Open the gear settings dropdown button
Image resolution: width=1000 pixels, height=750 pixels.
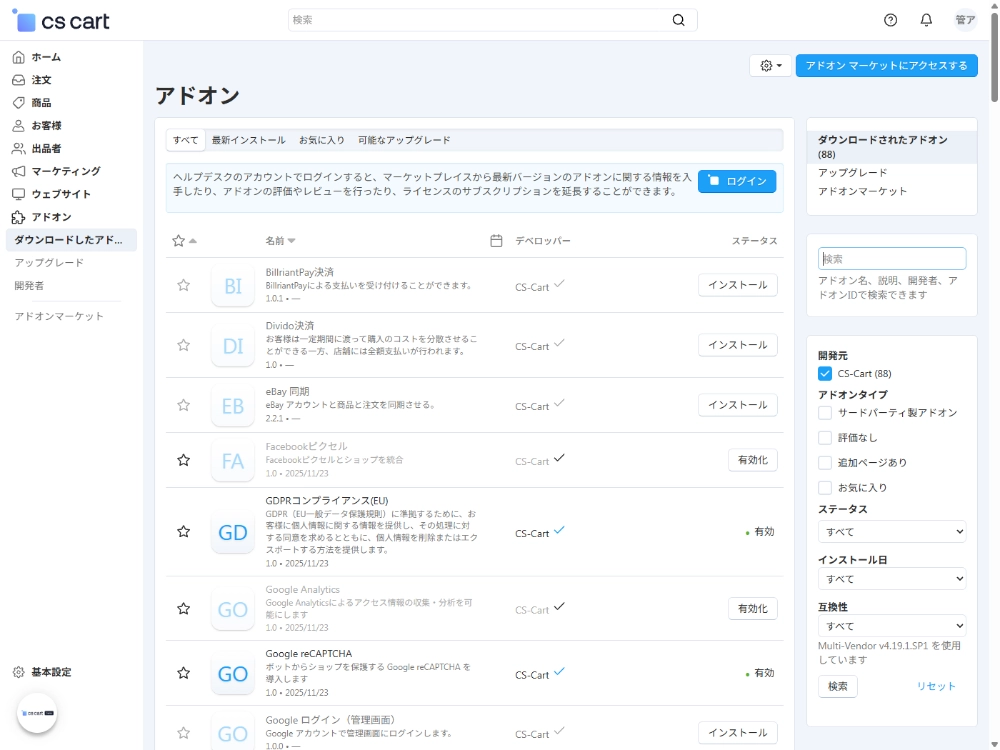point(770,66)
